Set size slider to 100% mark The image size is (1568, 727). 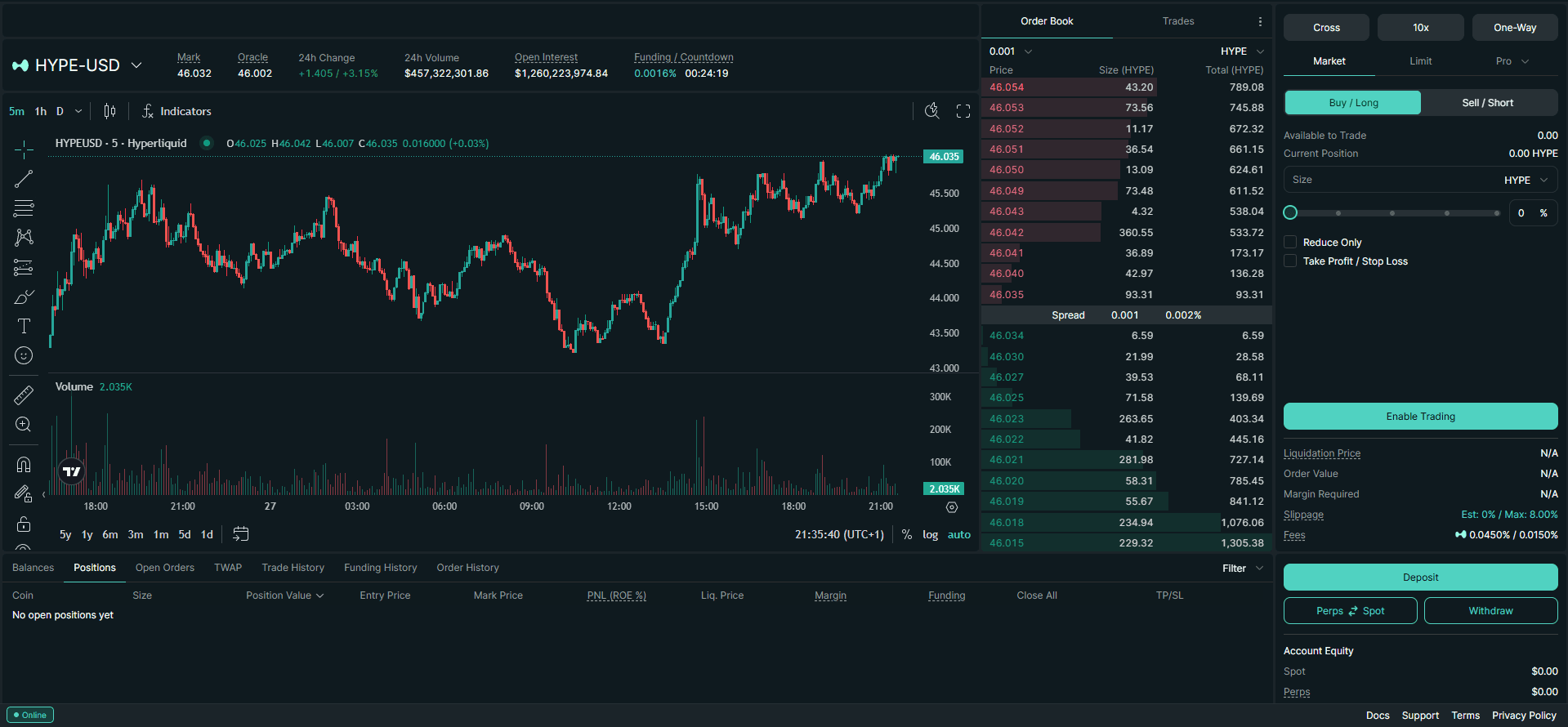(1497, 213)
